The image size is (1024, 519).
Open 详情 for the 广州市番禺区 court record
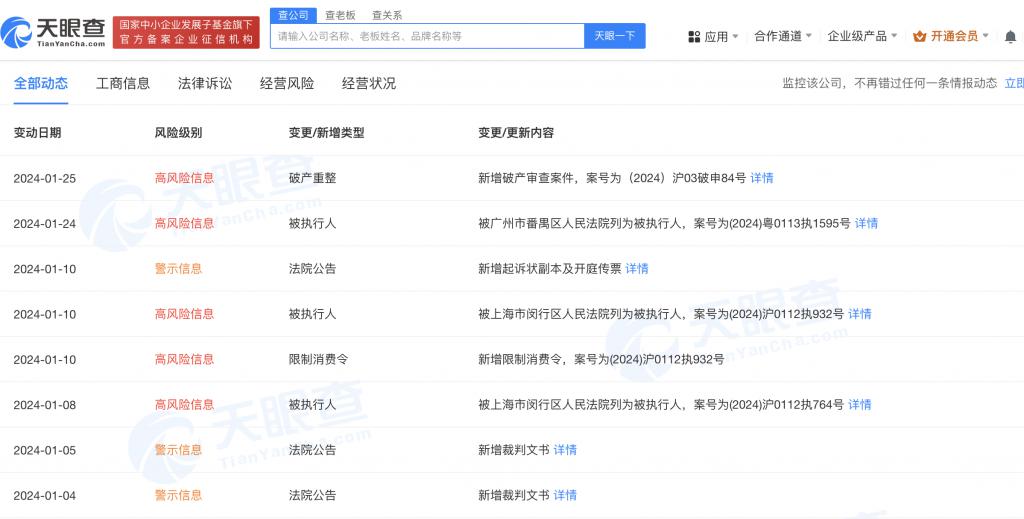[x=866, y=223]
